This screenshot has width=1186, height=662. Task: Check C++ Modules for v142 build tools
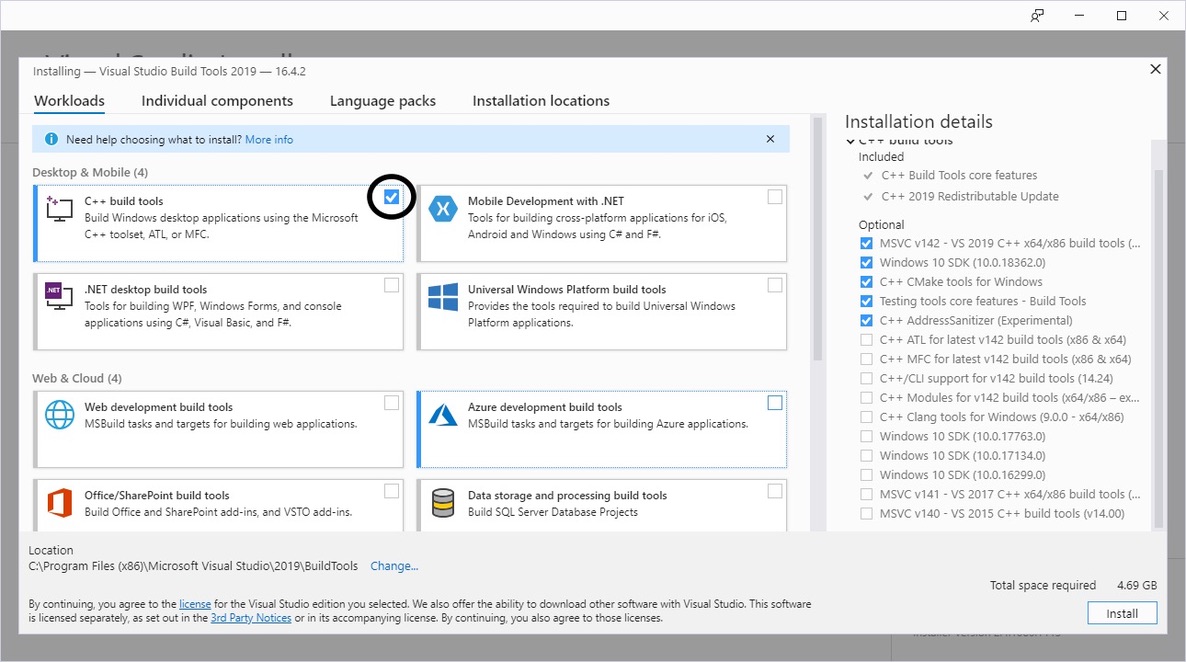pos(866,398)
